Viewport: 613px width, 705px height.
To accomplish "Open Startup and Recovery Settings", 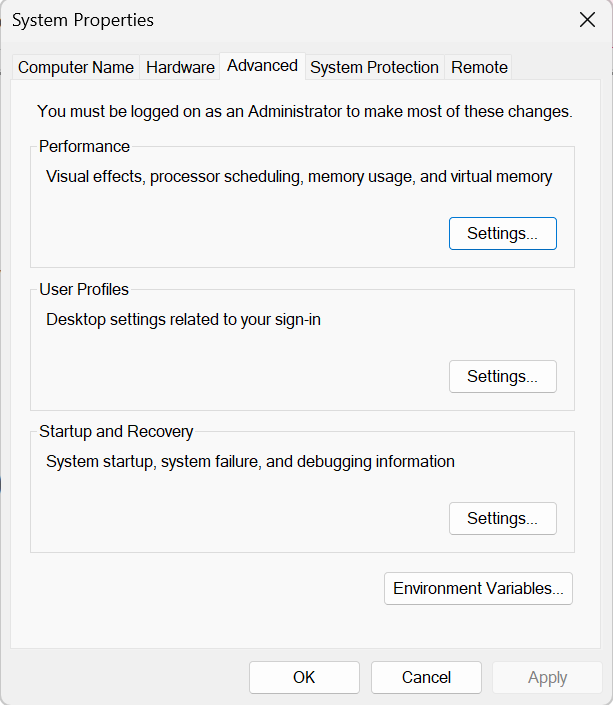I will pyautogui.click(x=502, y=518).
